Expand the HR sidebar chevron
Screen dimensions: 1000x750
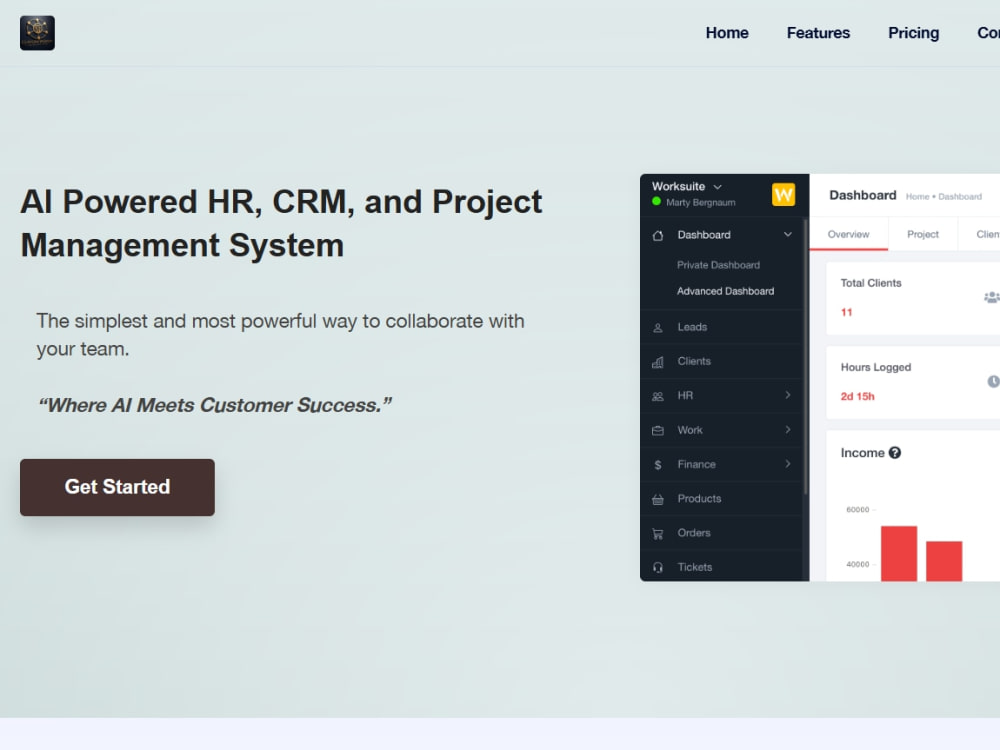[x=788, y=395]
